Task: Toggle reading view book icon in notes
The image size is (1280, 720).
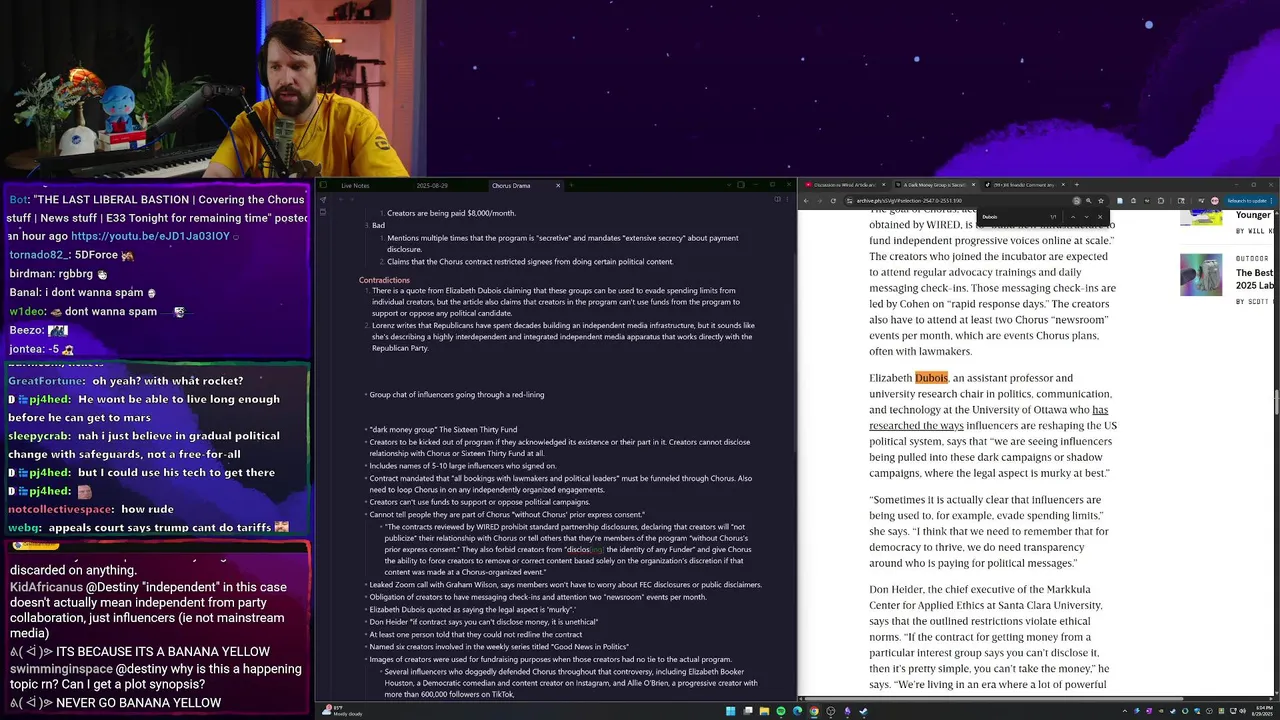Action: [777, 199]
